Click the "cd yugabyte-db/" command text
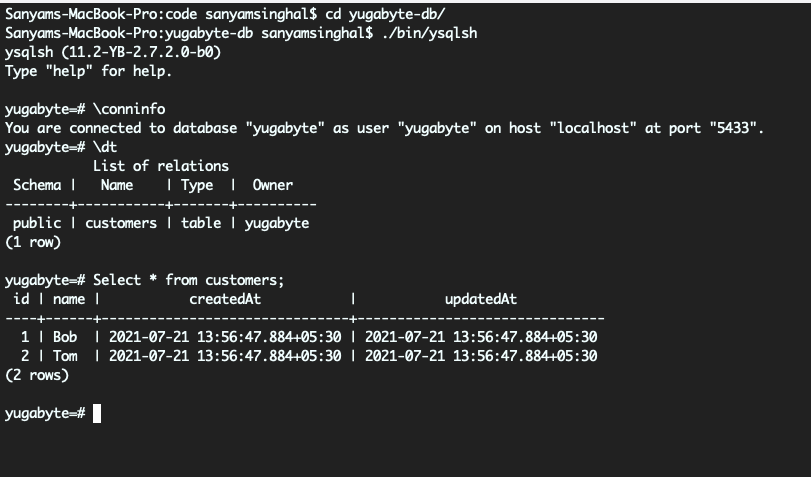The image size is (811, 477). pyautogui.click(x=386, y=15)
